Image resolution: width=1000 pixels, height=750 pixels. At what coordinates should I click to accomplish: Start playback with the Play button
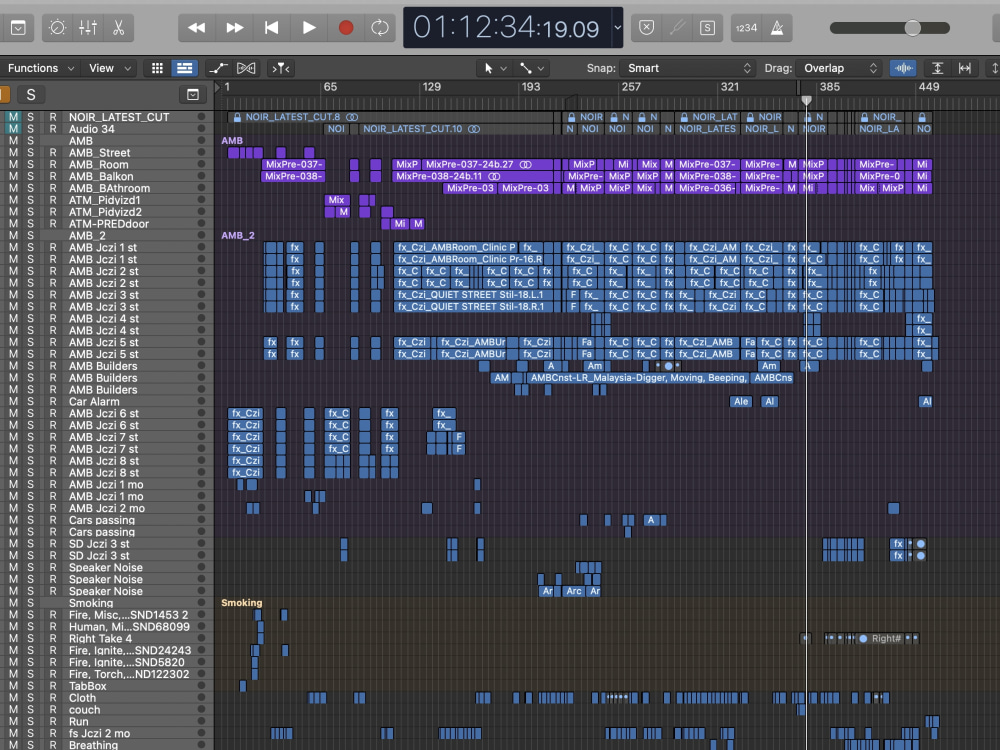pyautogui.click(x=309, y=27)
